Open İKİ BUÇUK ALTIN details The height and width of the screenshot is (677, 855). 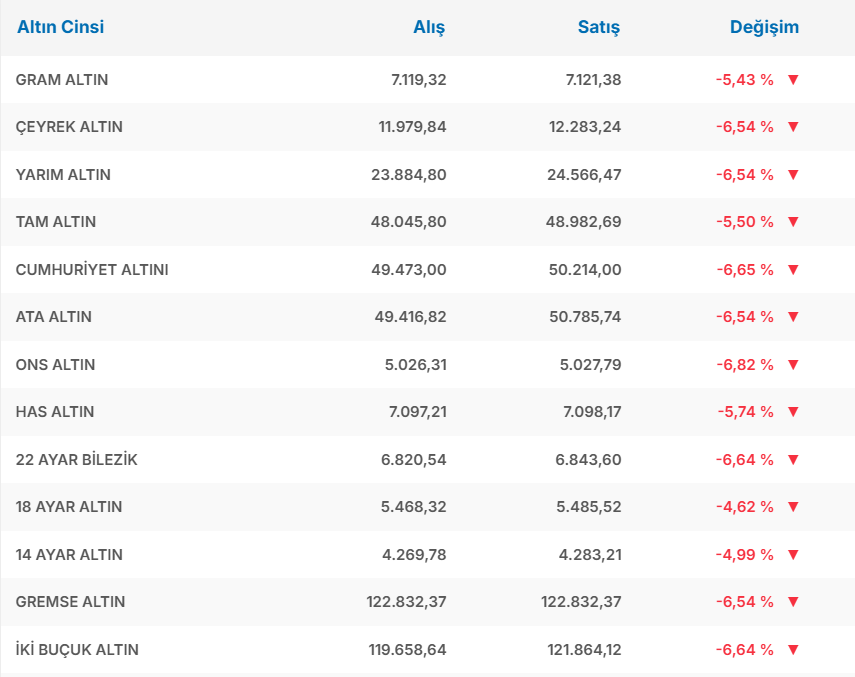(x=77, y=650)
